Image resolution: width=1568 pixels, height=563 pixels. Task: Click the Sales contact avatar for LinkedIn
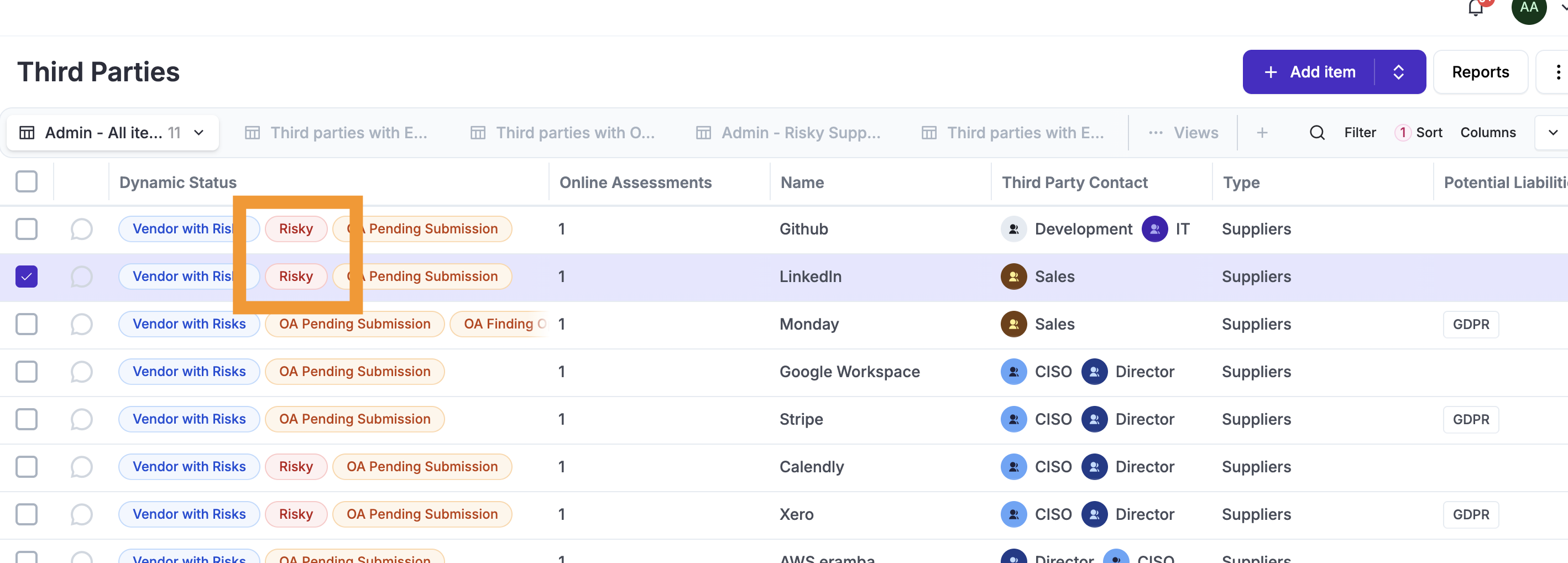coord(1013,277)
